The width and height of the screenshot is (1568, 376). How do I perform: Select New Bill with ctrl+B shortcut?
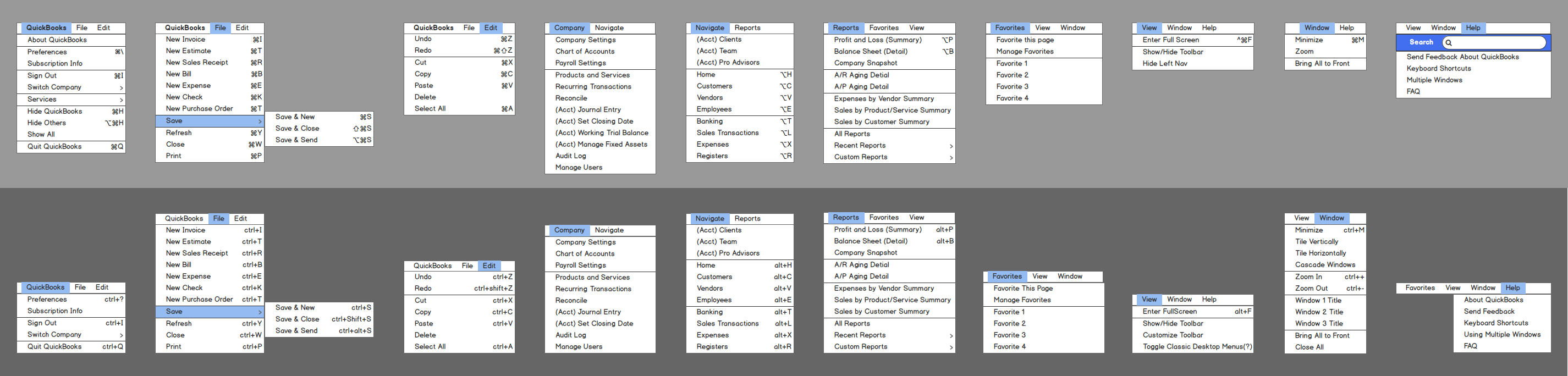pos(210,266)
